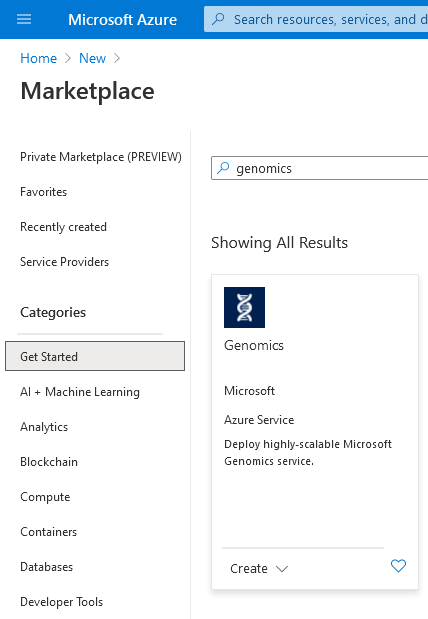Go to the Home breadcrumb
Screen dimensions: 428x619
38,58
